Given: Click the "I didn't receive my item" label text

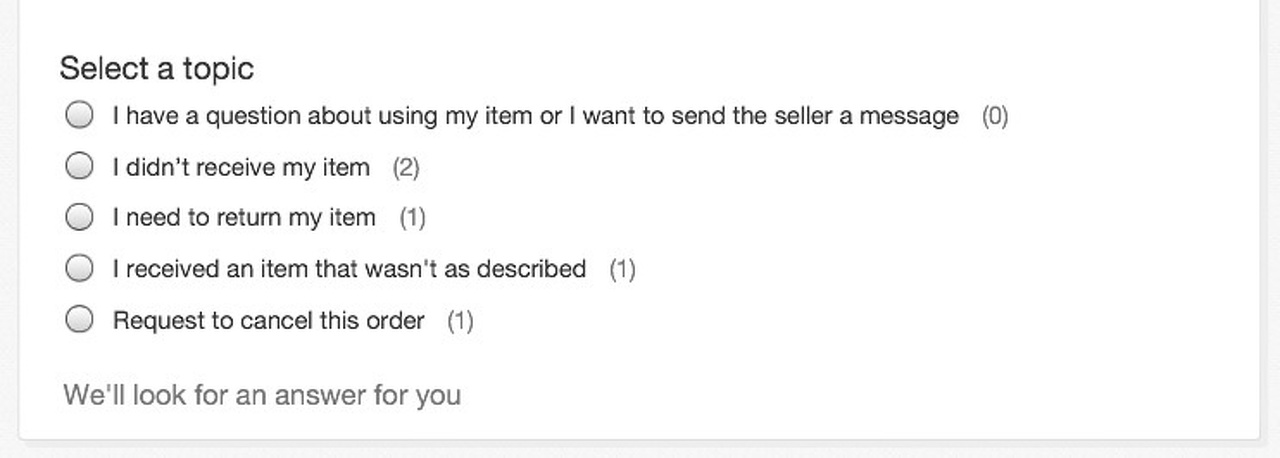Looking at the screenshot, I should (241, 167).
